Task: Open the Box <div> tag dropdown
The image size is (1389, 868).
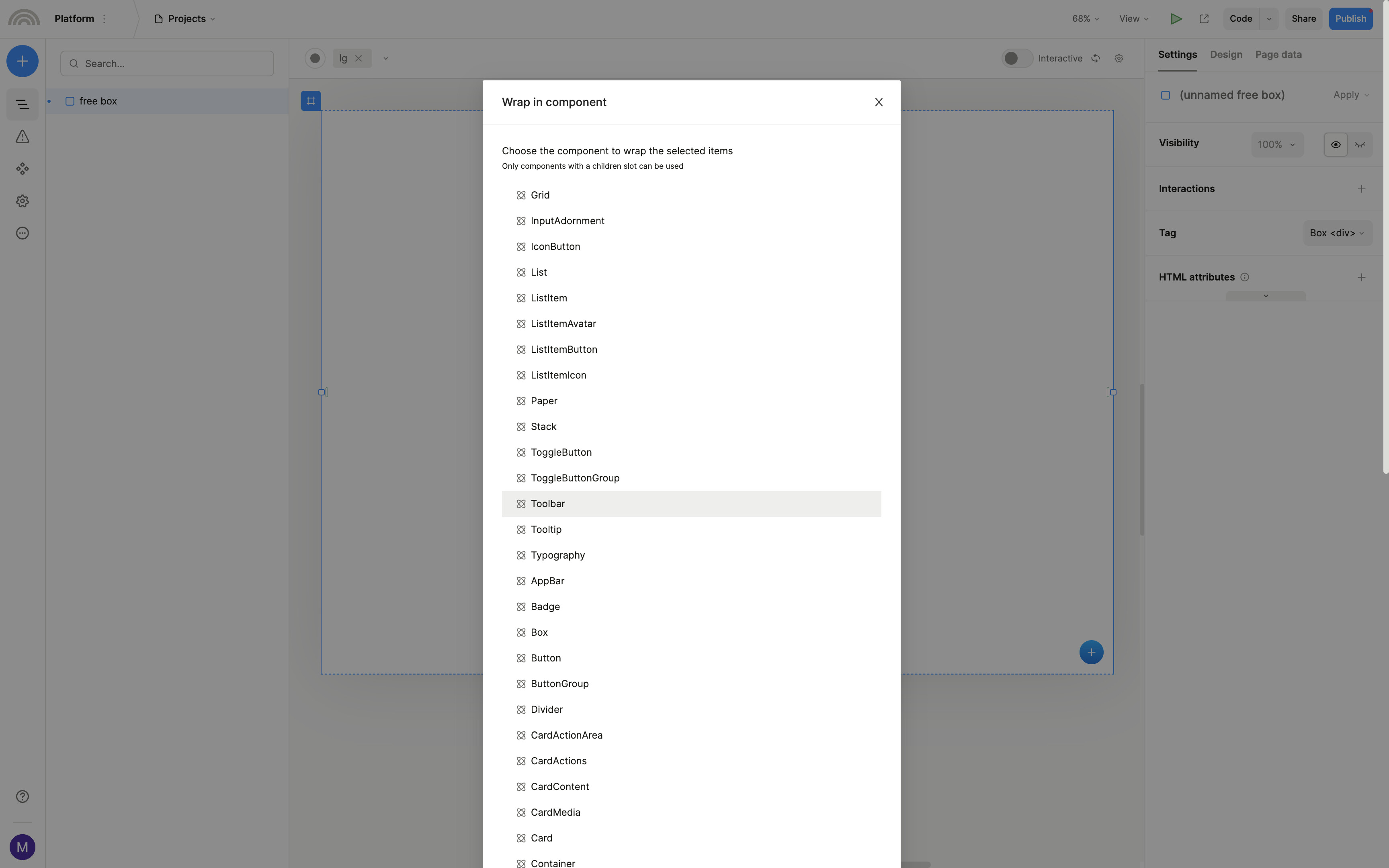Action: point(1337,233)
